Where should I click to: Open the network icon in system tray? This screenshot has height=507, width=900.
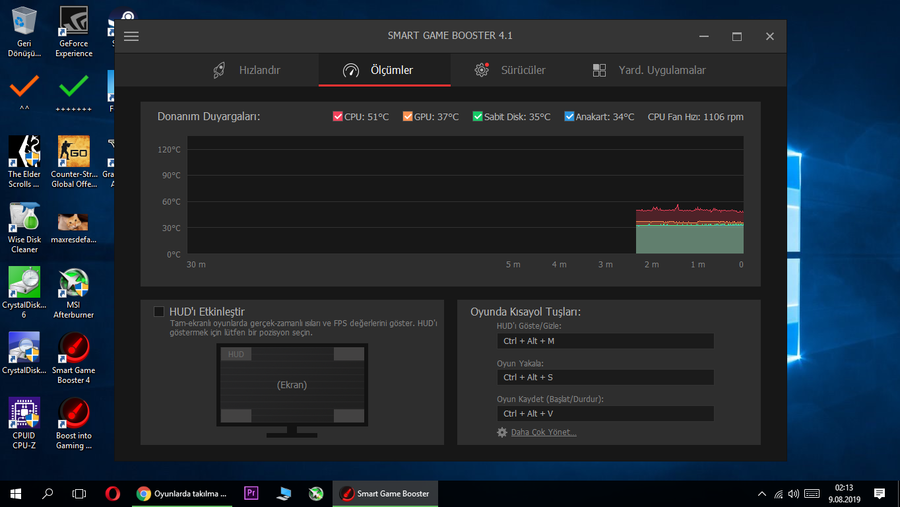778,494
